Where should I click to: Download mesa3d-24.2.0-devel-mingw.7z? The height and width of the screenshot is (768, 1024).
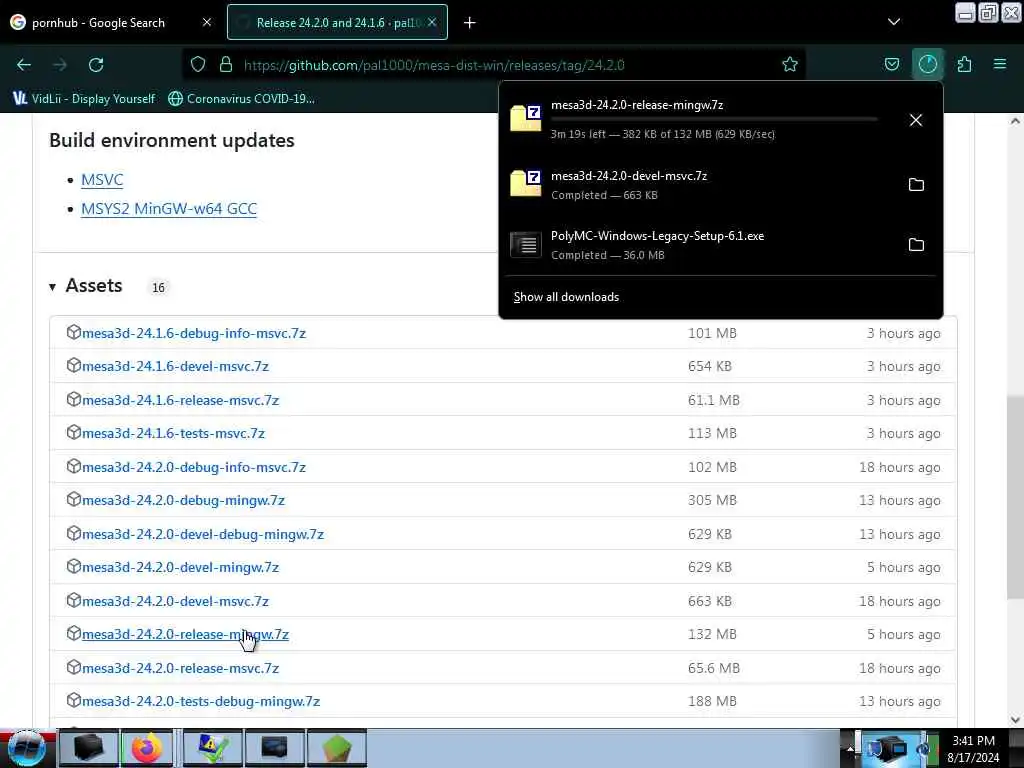[x=180, y=568]
